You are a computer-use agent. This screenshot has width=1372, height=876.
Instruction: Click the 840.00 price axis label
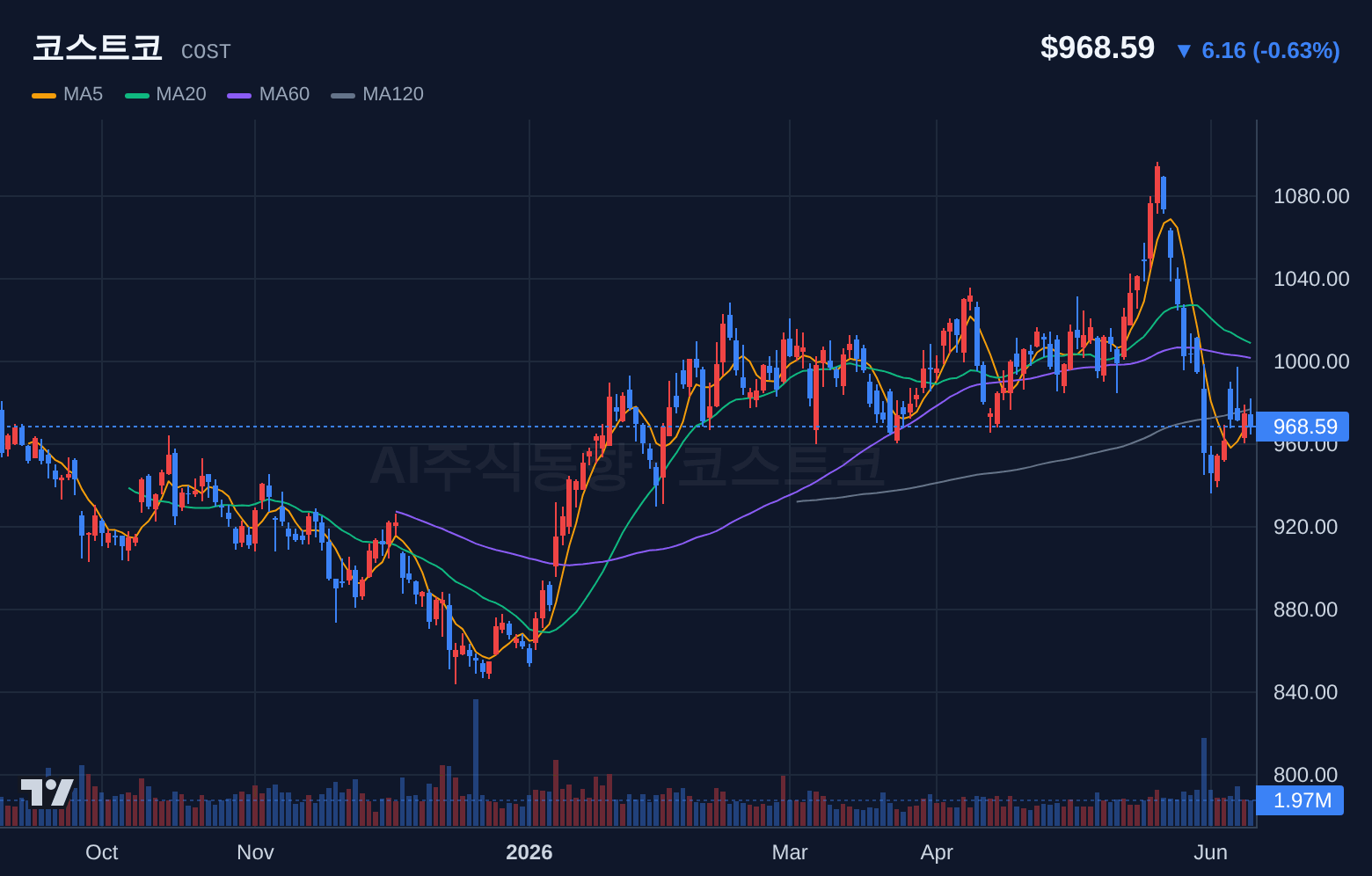pyautogui.click(x=1305, y=692)
